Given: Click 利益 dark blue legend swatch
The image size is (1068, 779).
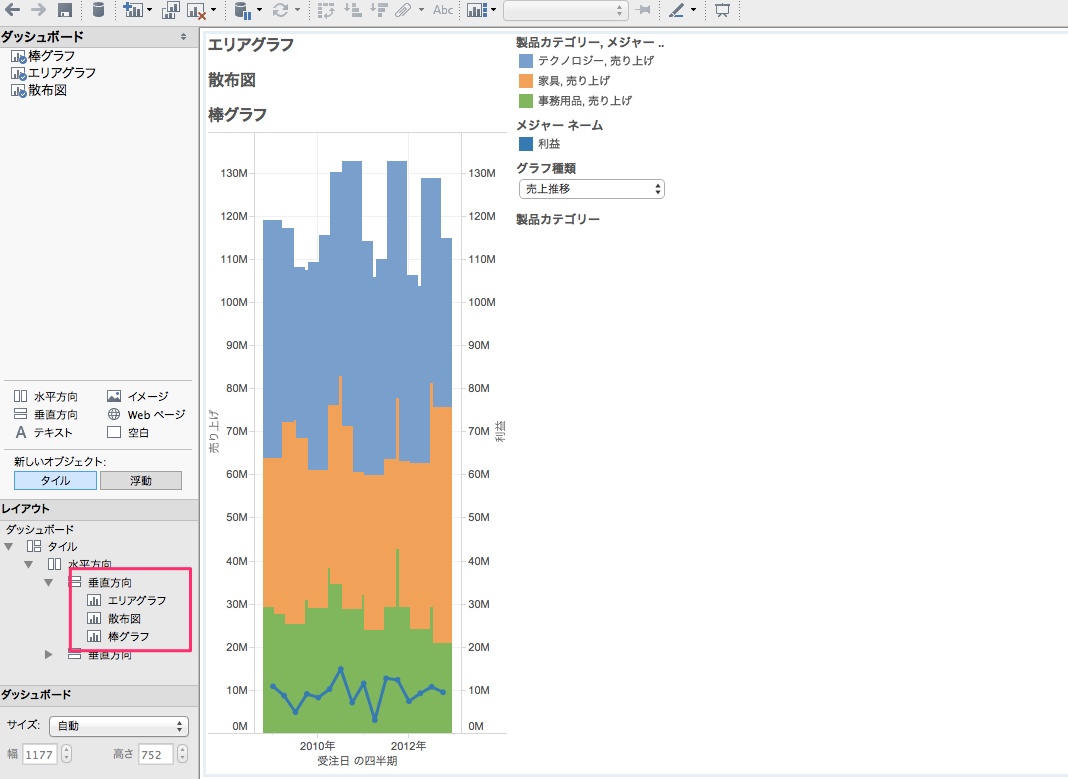Looking at the screenshot, I should pyautogui.click(x=526, y=144).
